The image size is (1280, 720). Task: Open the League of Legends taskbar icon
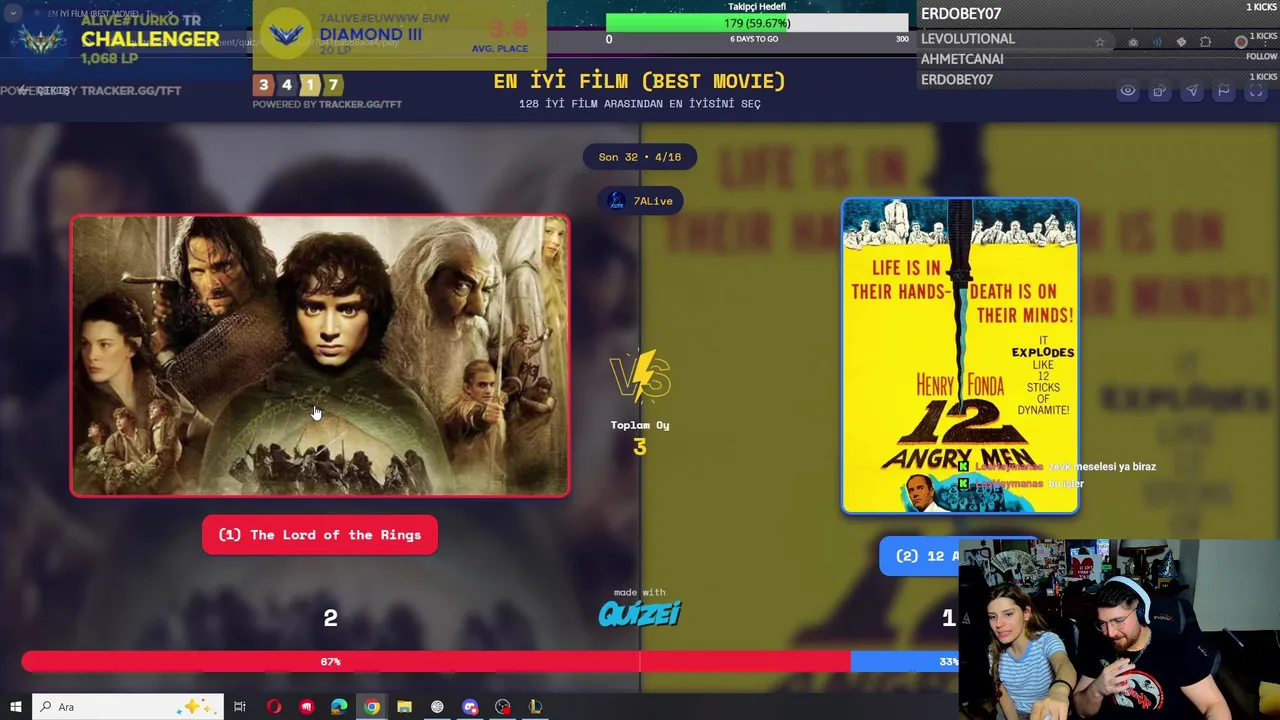click(535, 707)
